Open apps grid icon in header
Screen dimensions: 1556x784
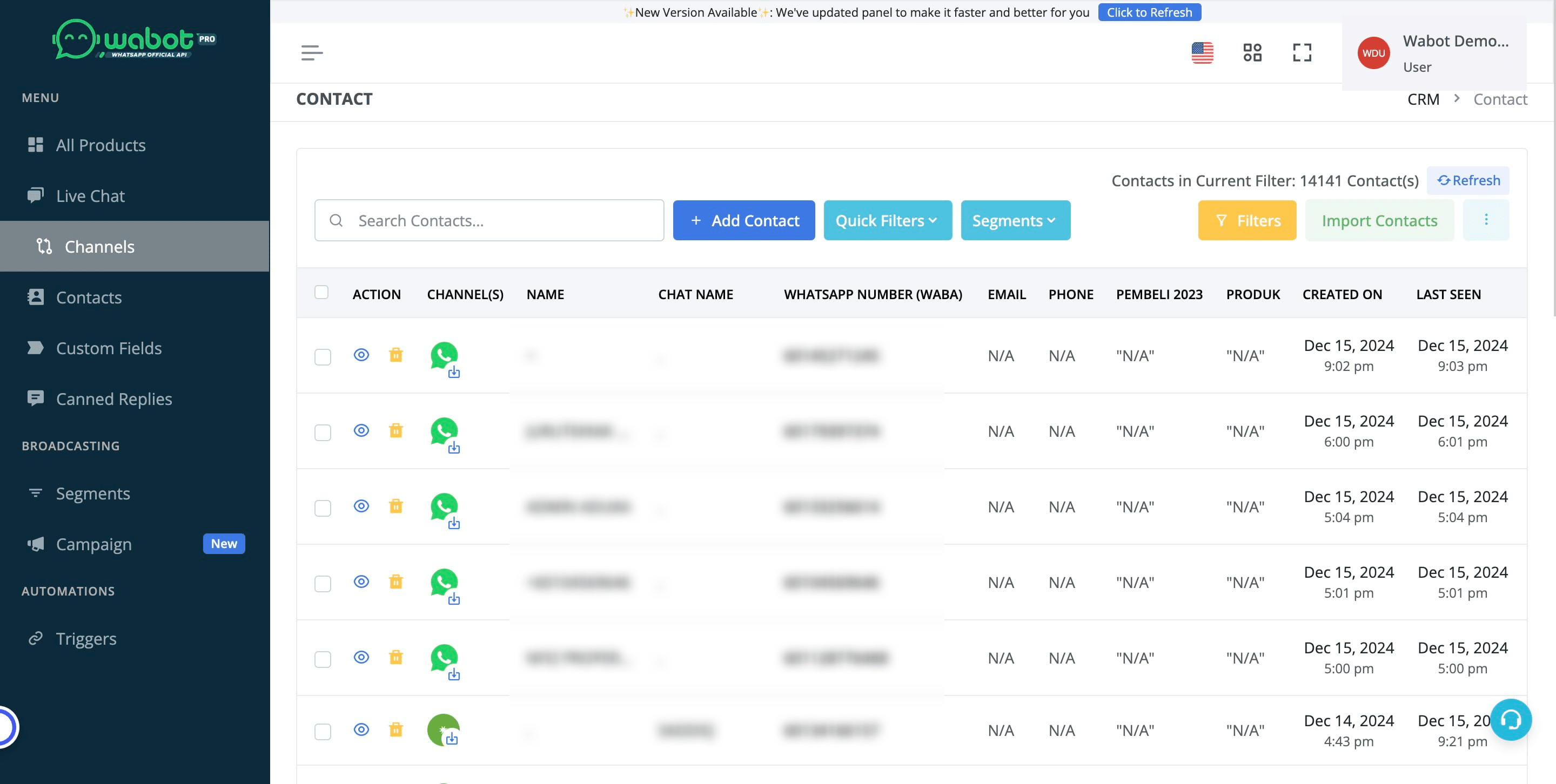coord(1252,52)
